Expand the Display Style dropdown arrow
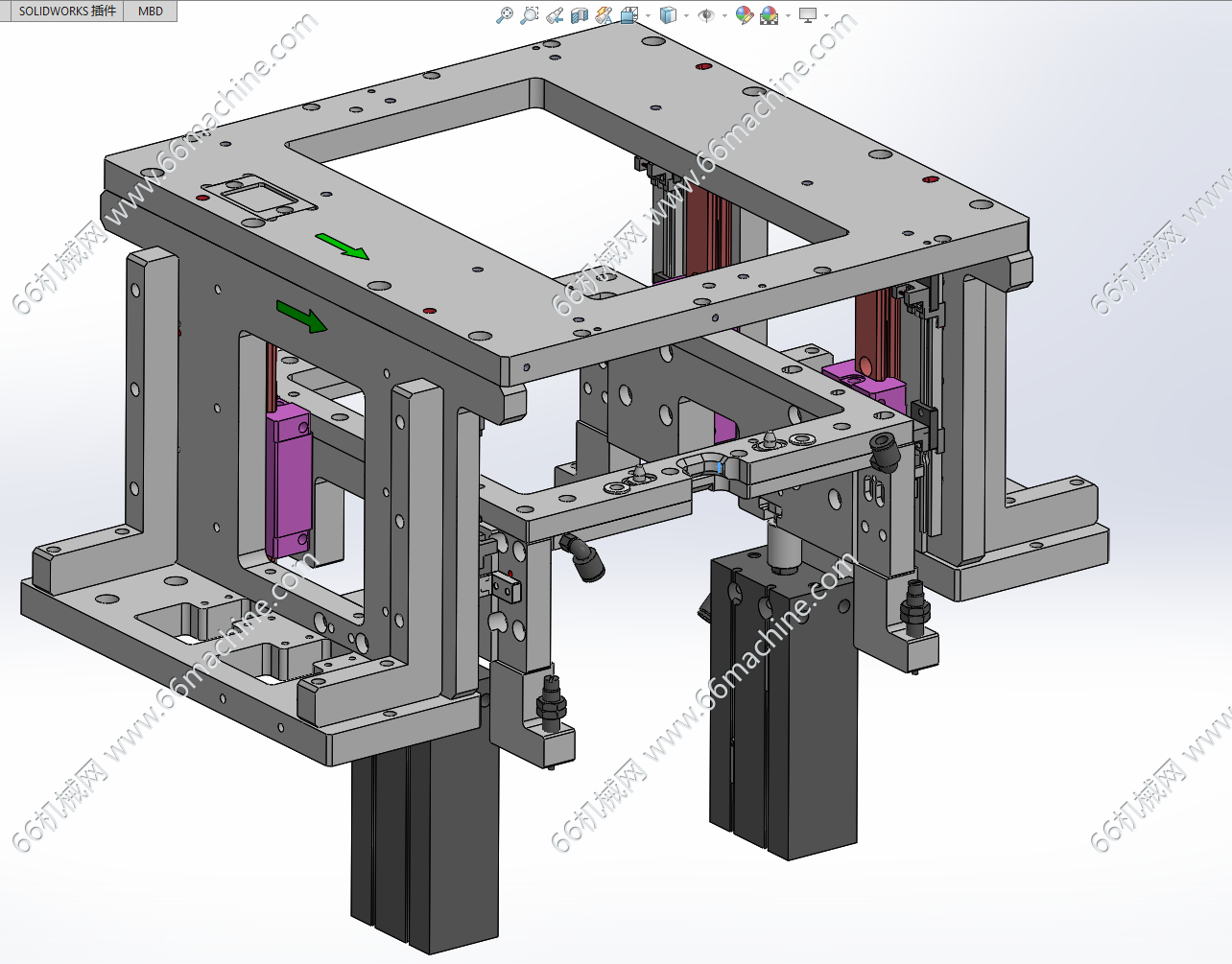Screen dimensions: 1232x964 (686, 15)
